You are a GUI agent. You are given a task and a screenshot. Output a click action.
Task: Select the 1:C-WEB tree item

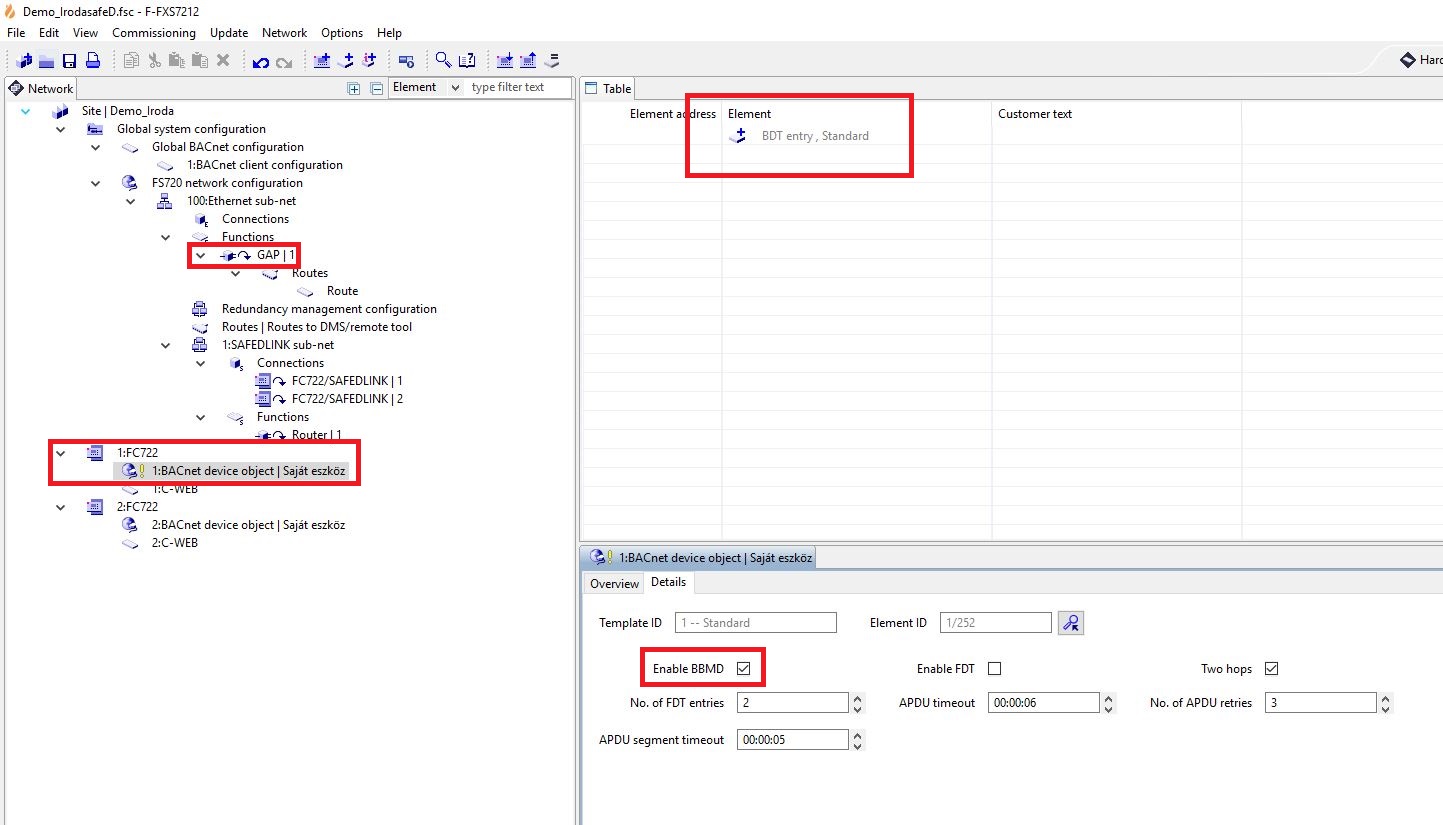(x=175, y=489)
